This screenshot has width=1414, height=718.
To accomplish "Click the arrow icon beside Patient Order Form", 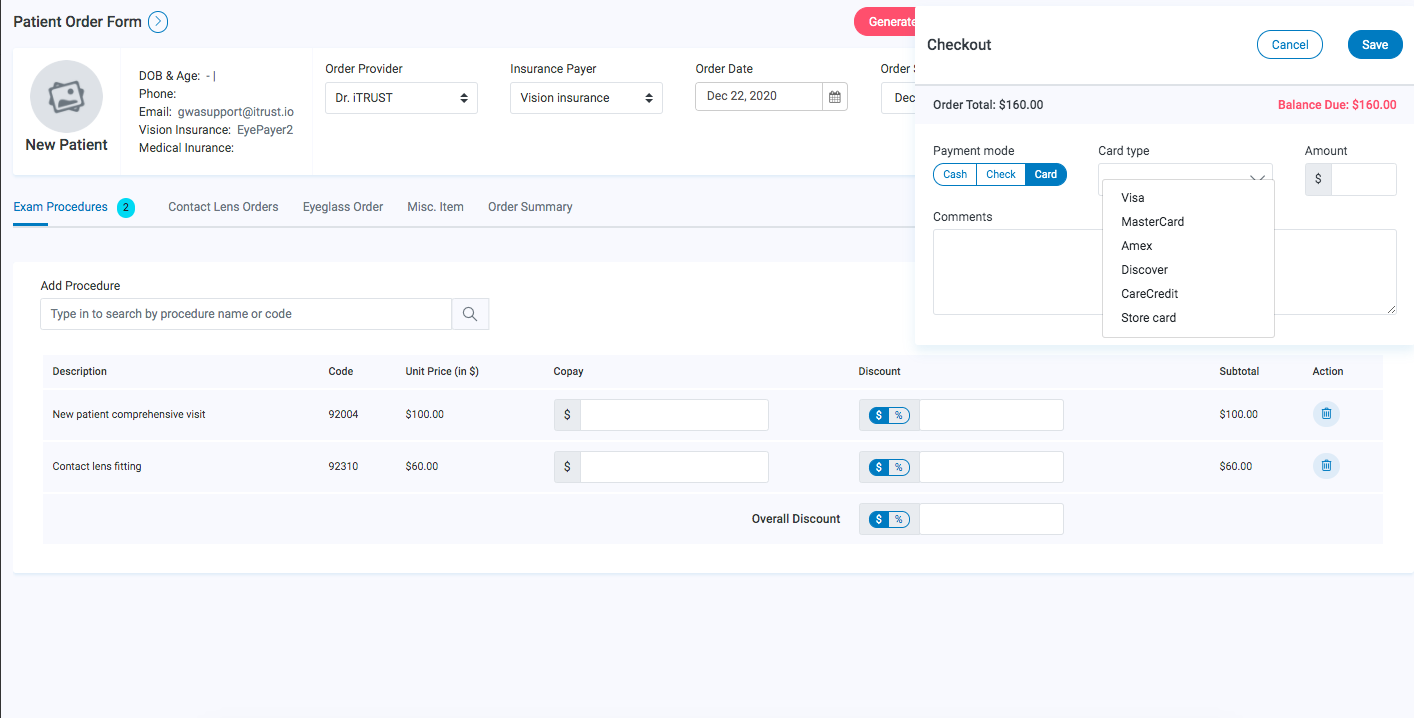I will pos(158,21).
